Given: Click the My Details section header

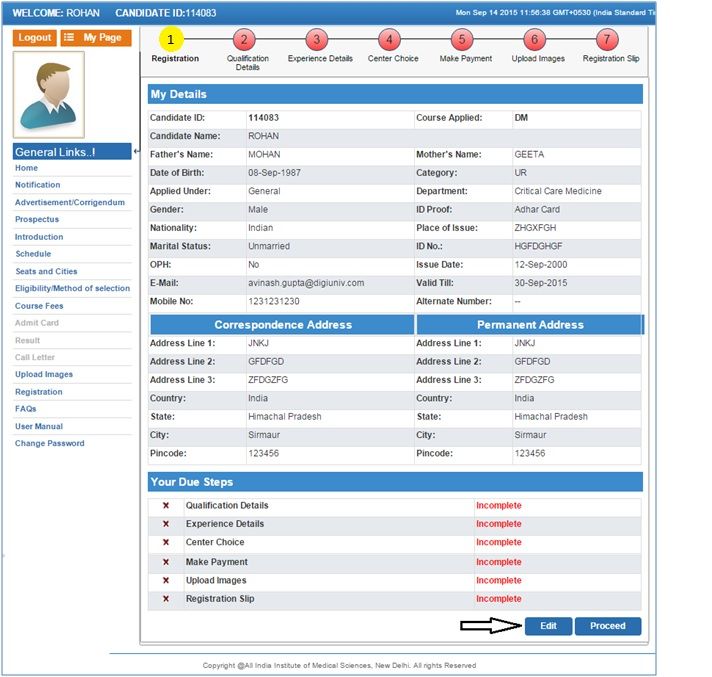Looking at the screenshot, I should (395, 94).
